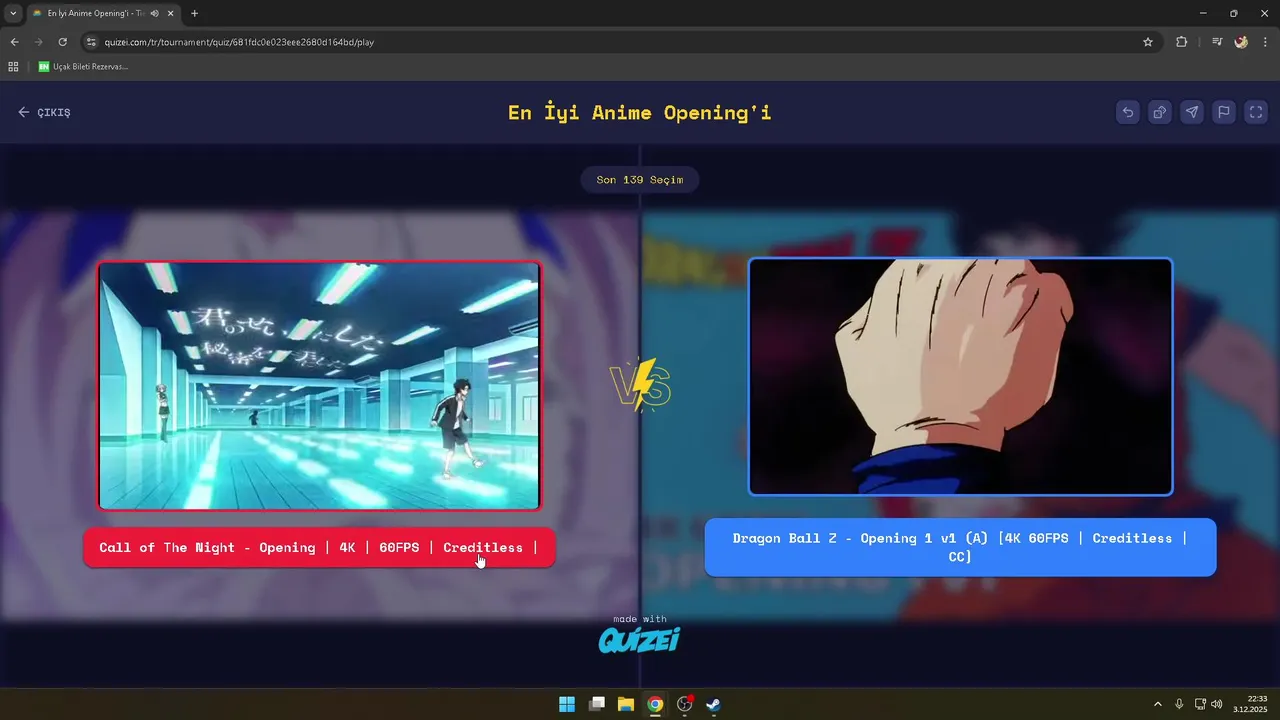Click the browser forward arrow
1280x720 pixels.
39,42
